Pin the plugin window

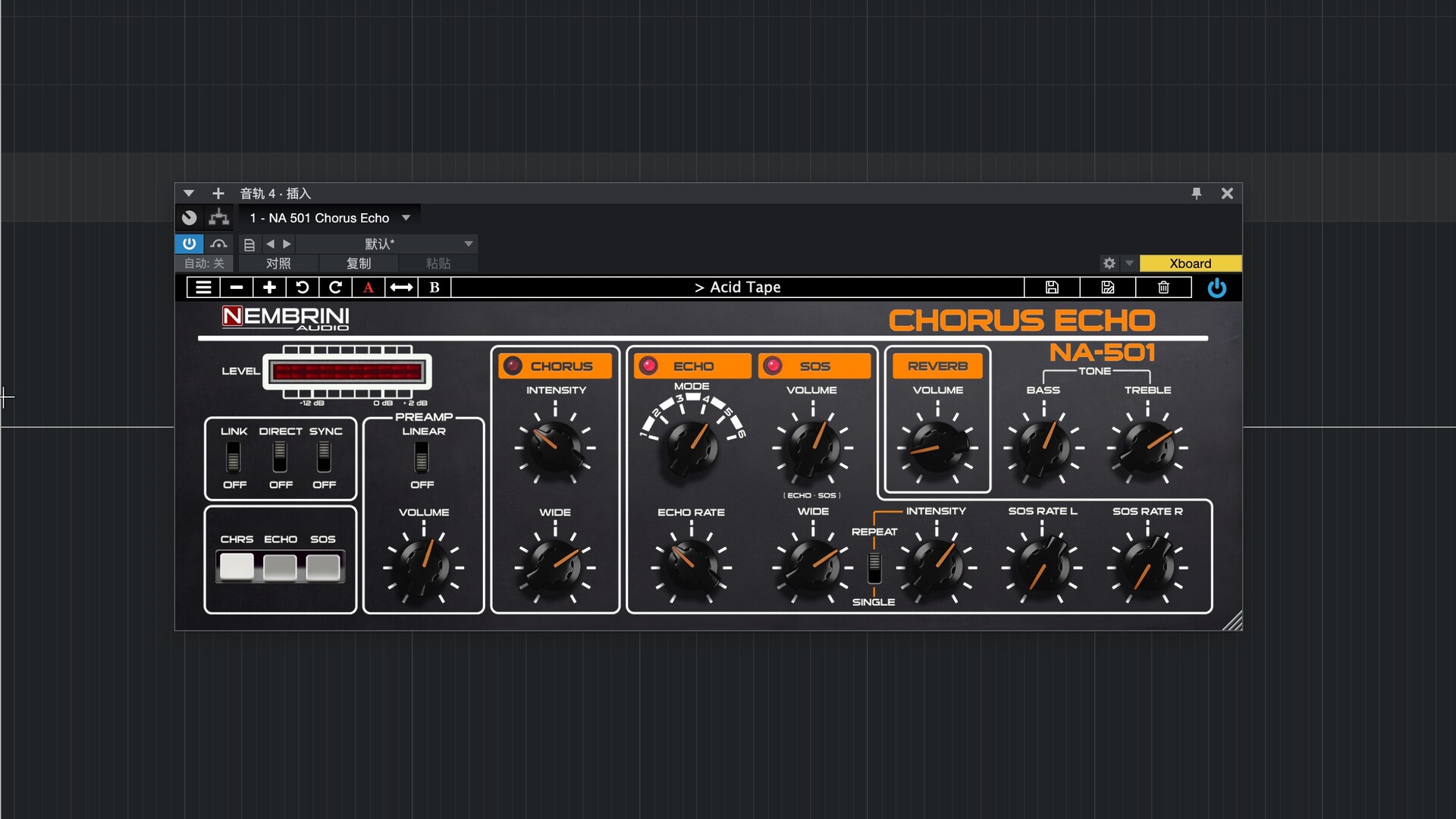(1197, 193)
